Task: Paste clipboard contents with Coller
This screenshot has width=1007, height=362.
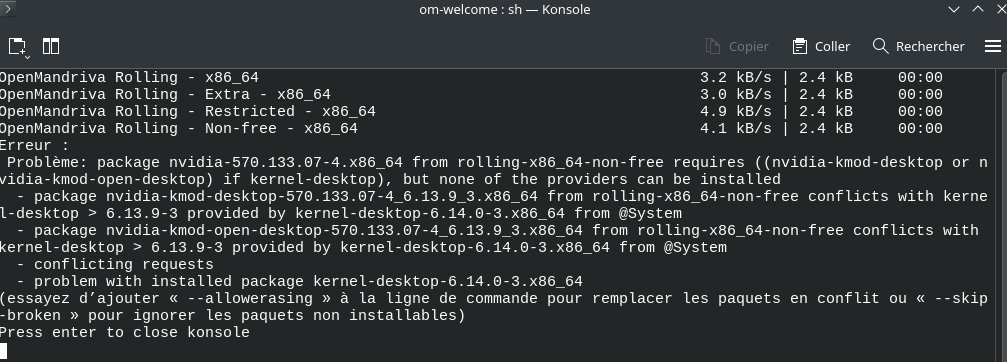Action: (x=821, y=46)
